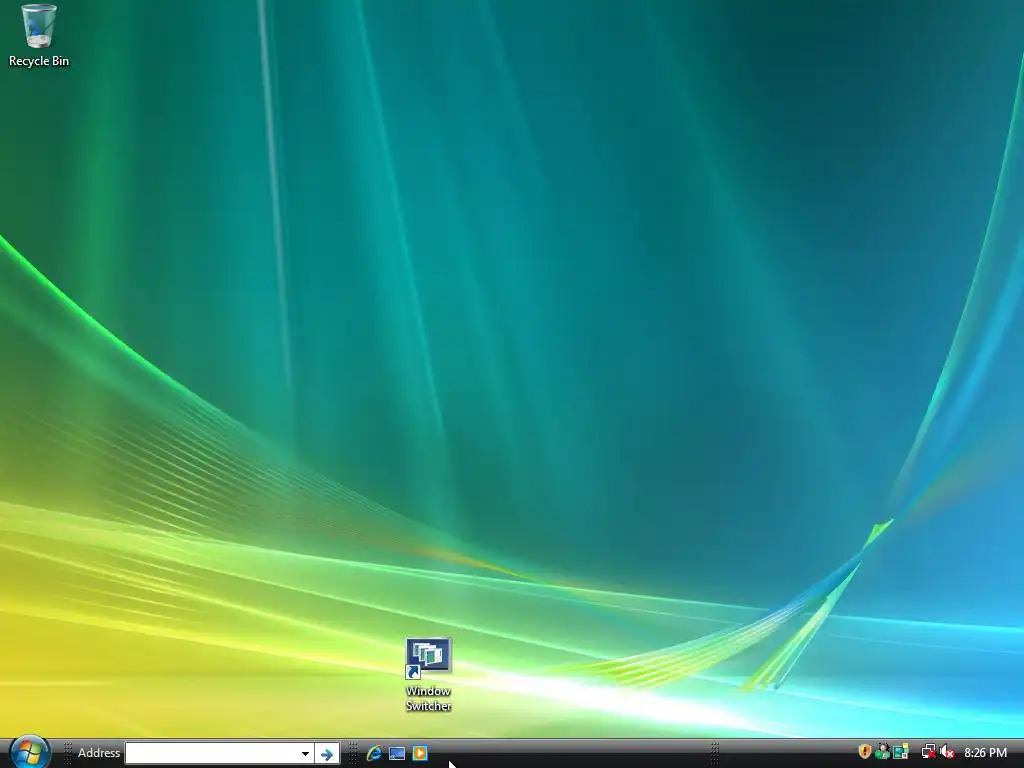Image resolution: width=1024 pixels, height=768 pixels.
Task: Open the Windows Start orb
Action: click(x=29, y=752)
